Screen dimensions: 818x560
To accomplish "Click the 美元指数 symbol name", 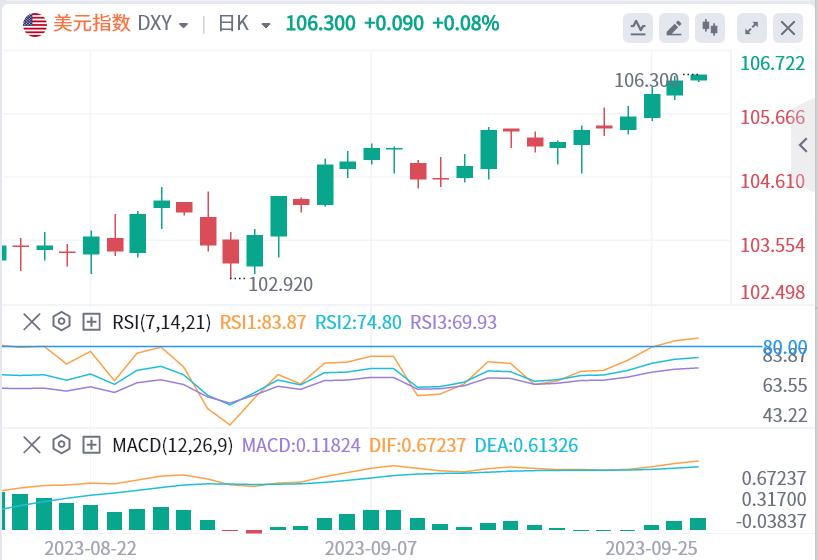I will (92, 24).
